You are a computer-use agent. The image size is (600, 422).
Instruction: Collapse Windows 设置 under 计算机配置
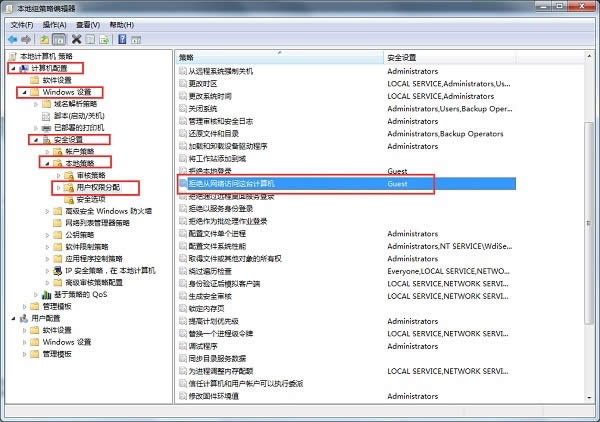[x=25, y=92]
